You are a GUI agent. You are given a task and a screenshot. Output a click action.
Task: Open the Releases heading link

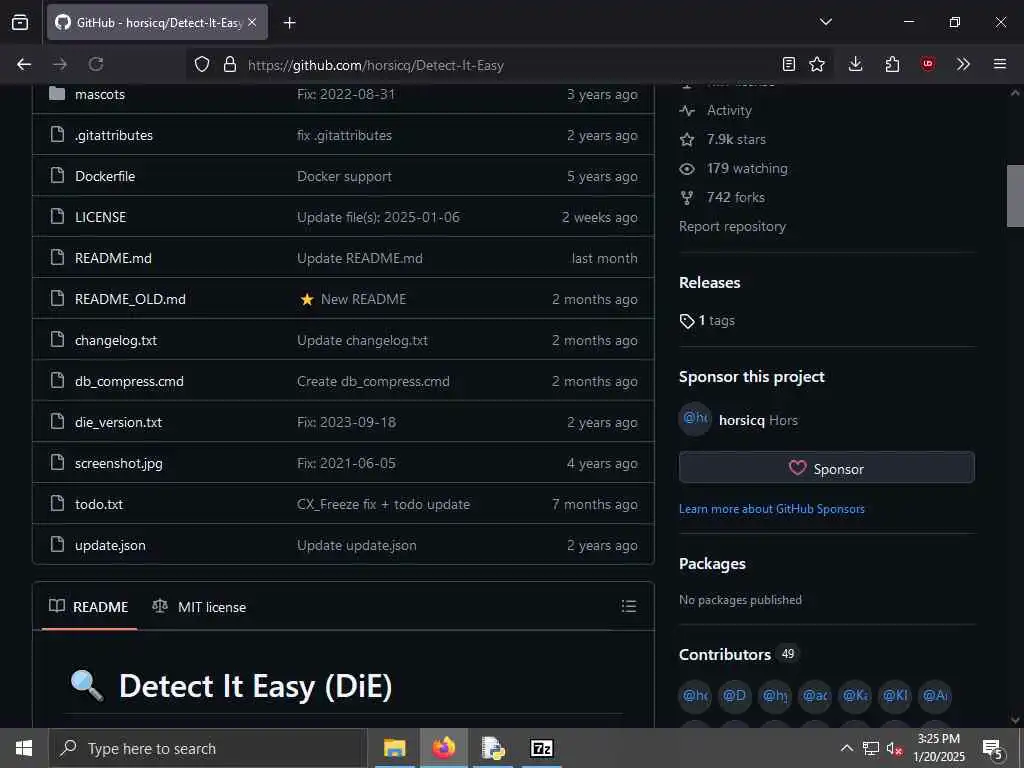click(710, 283)
